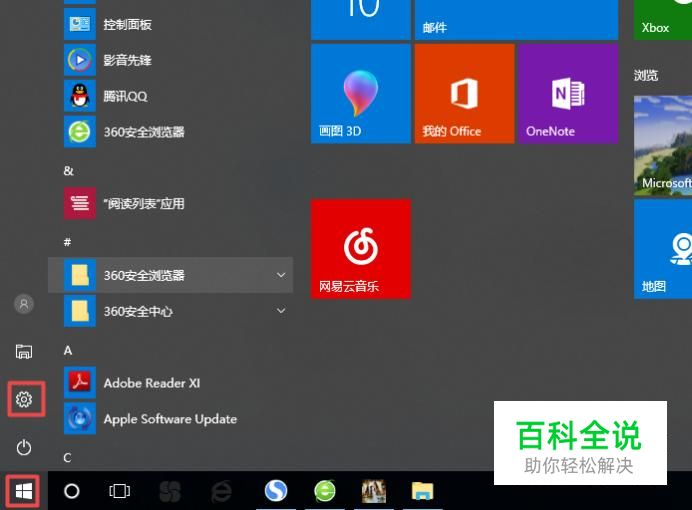
Task: Open the 邮件 mail tile
Action: point(516,20)
